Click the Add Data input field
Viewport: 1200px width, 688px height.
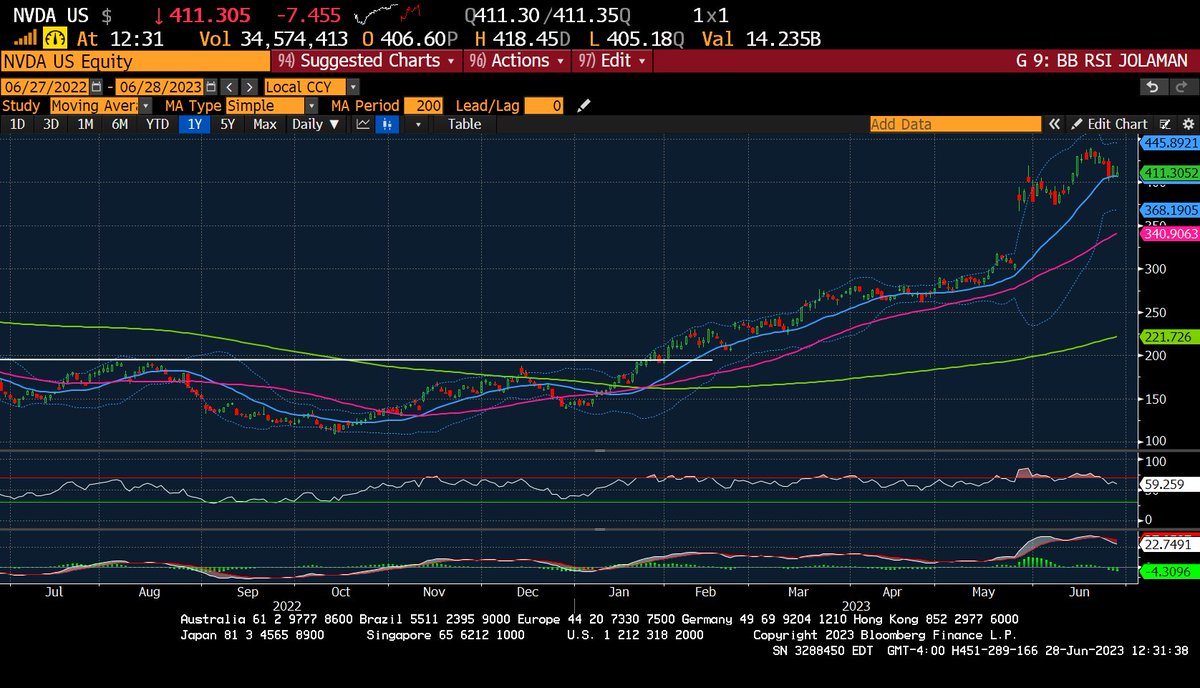point(955,124)
